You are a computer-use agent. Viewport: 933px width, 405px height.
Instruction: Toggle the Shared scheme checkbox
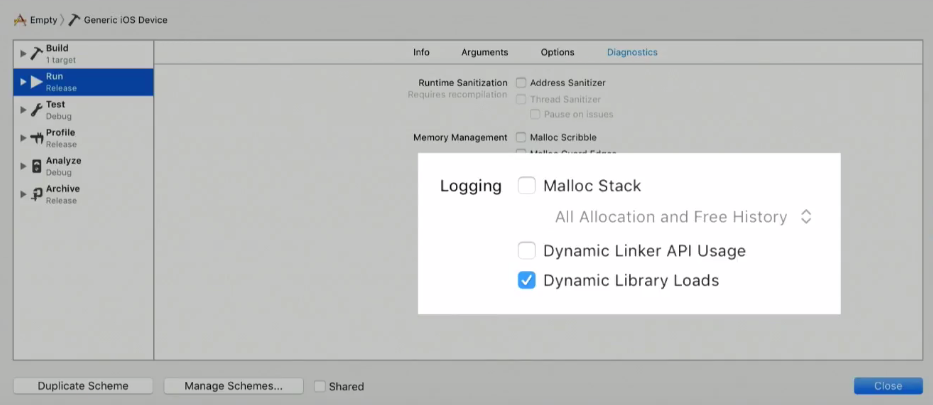coord(319,386)
